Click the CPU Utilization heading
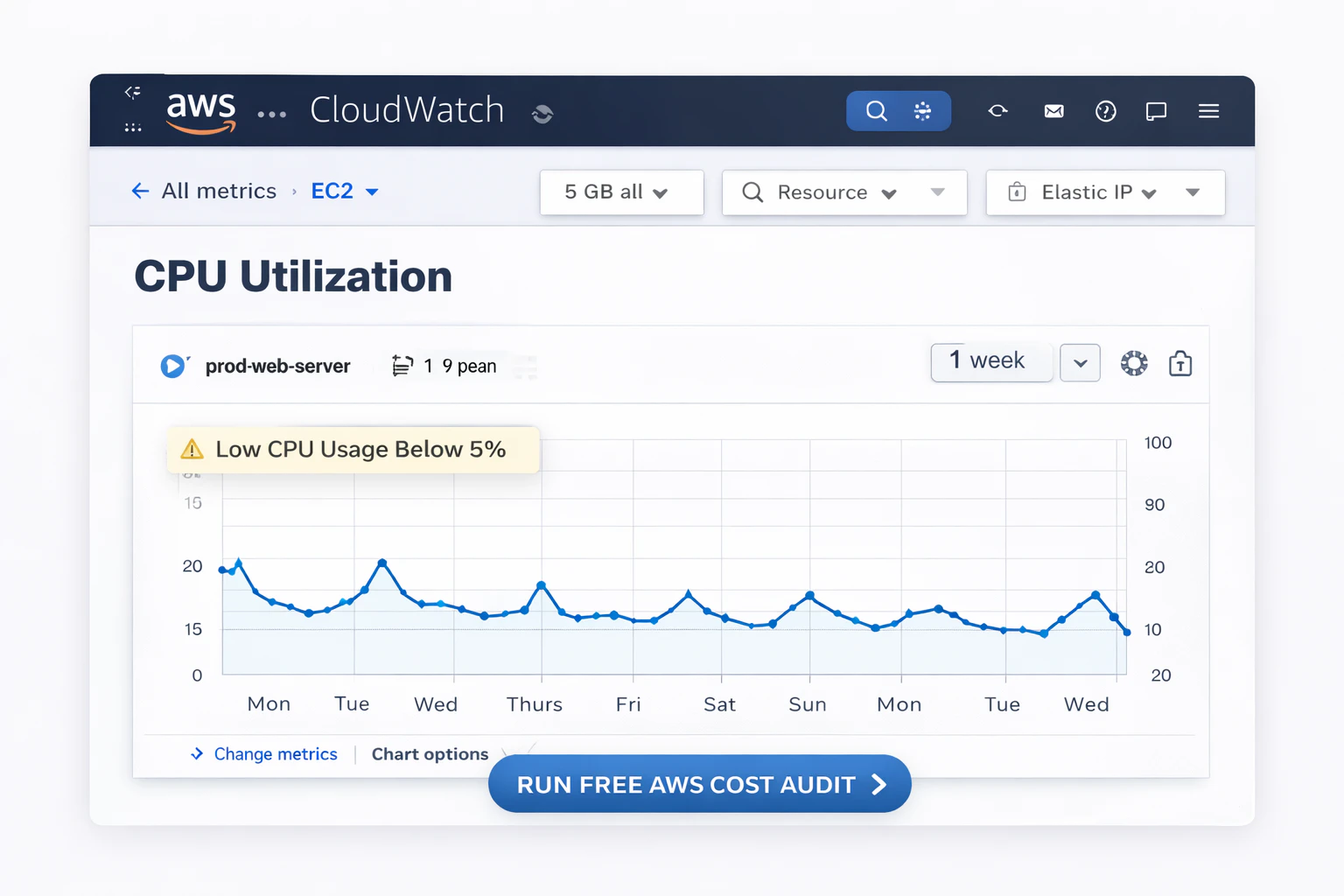This screenshot has height=896, width=1344. pyautogui.click(x=293, y=276)
